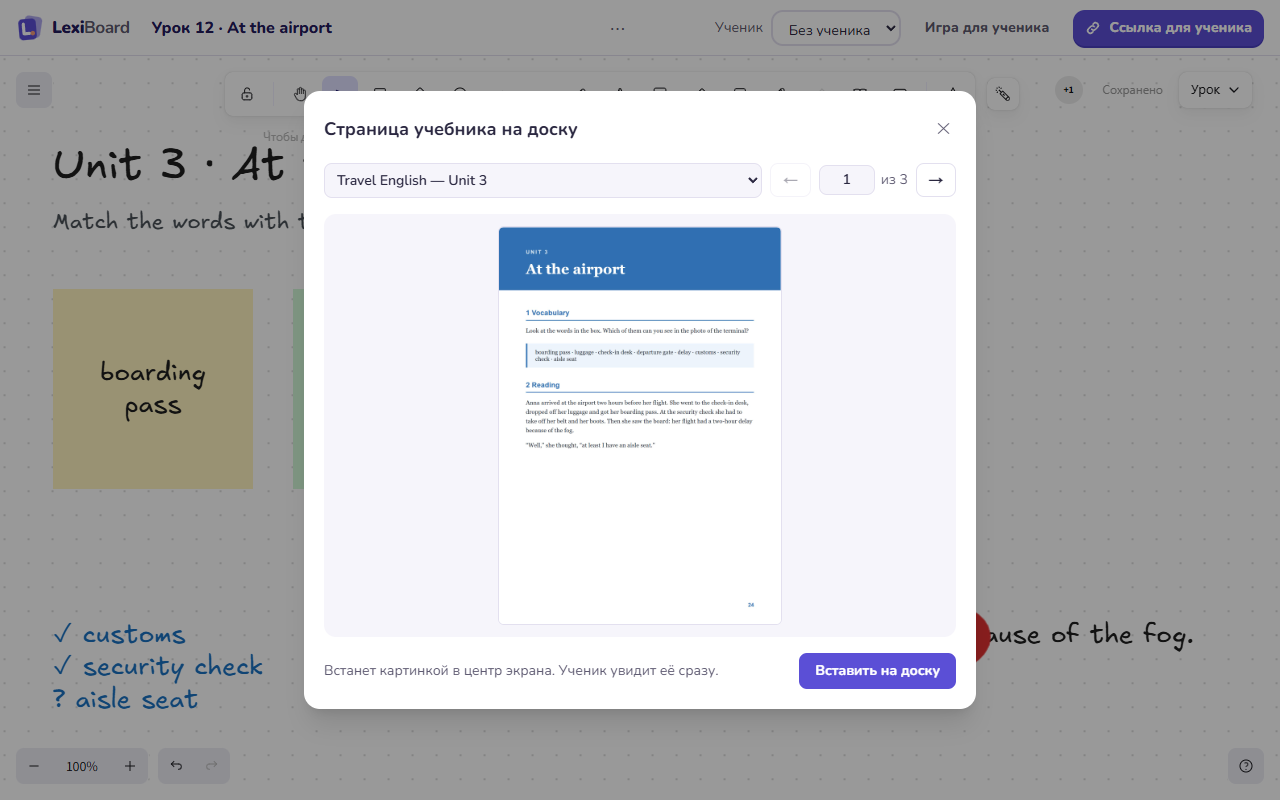Open the three-dots lesson menu
This screenshot has width=1280, height=800.
pos(617,28)
